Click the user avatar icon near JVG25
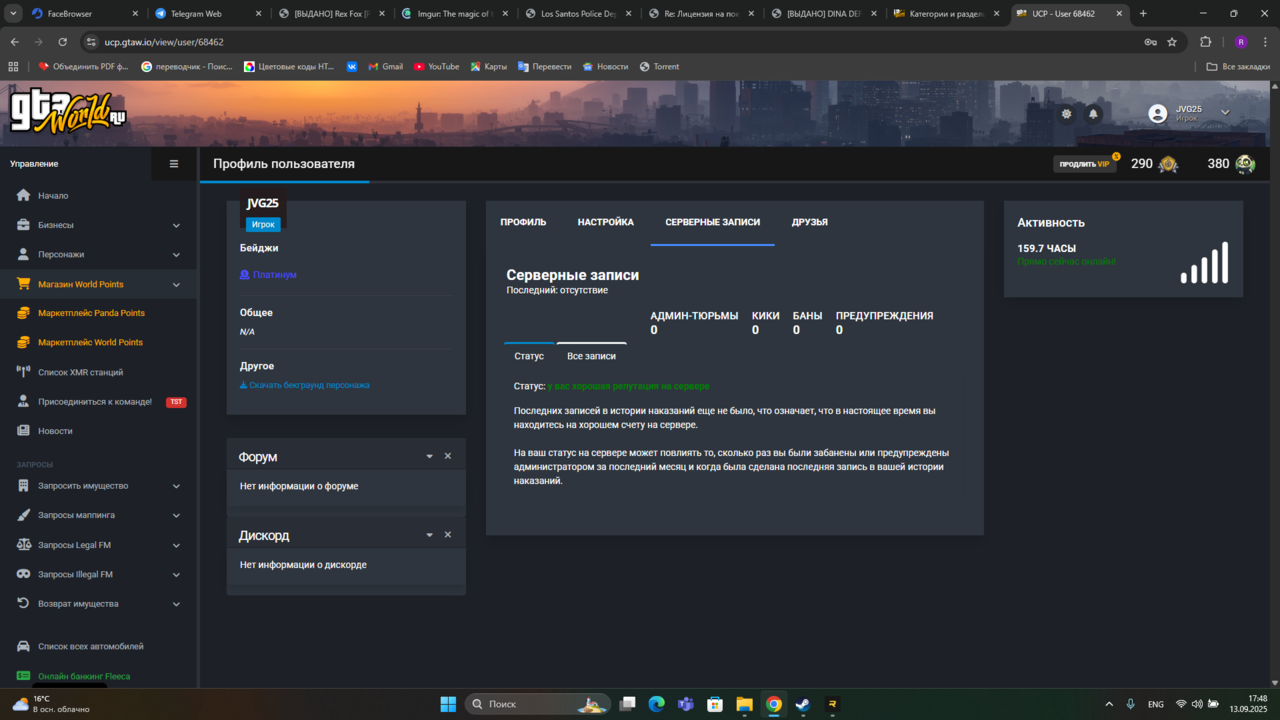Screen dimensions: 1280x720 1158,113
